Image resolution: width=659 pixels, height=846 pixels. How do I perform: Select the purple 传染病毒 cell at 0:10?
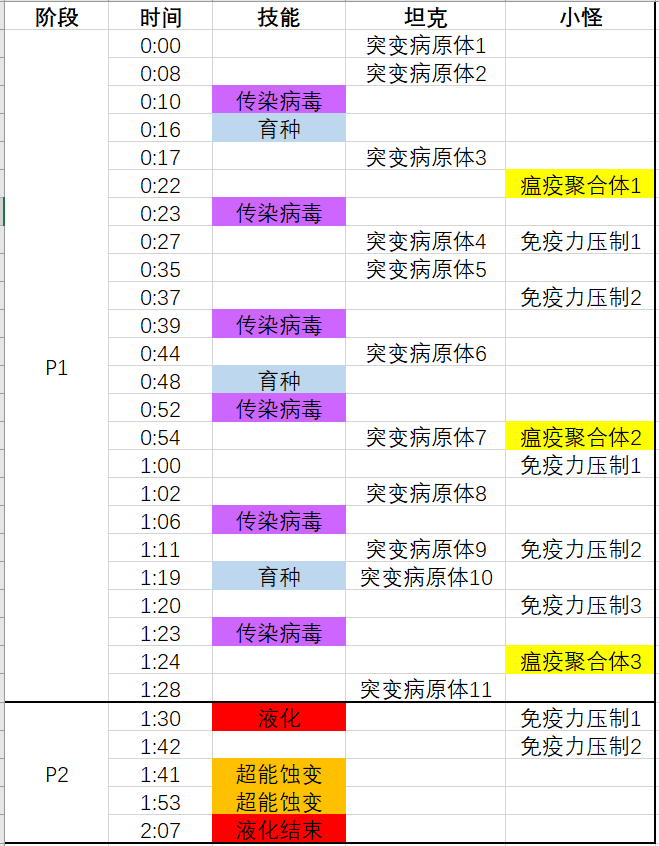pos(279,101)
